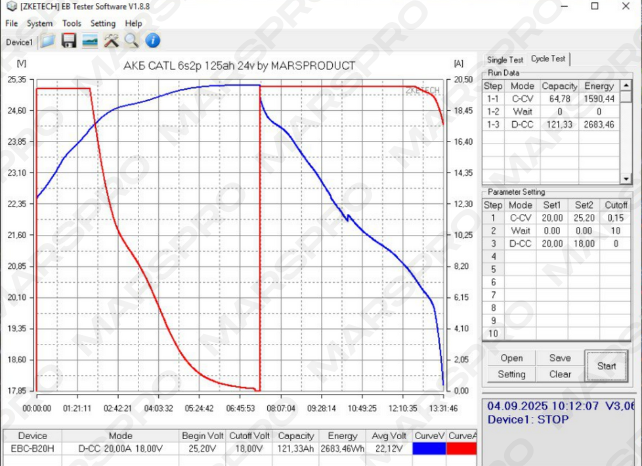Viewport: 642px width, 466px height.
Task: Click the step 4 empty Mode cell
Action: pos(520,257)
